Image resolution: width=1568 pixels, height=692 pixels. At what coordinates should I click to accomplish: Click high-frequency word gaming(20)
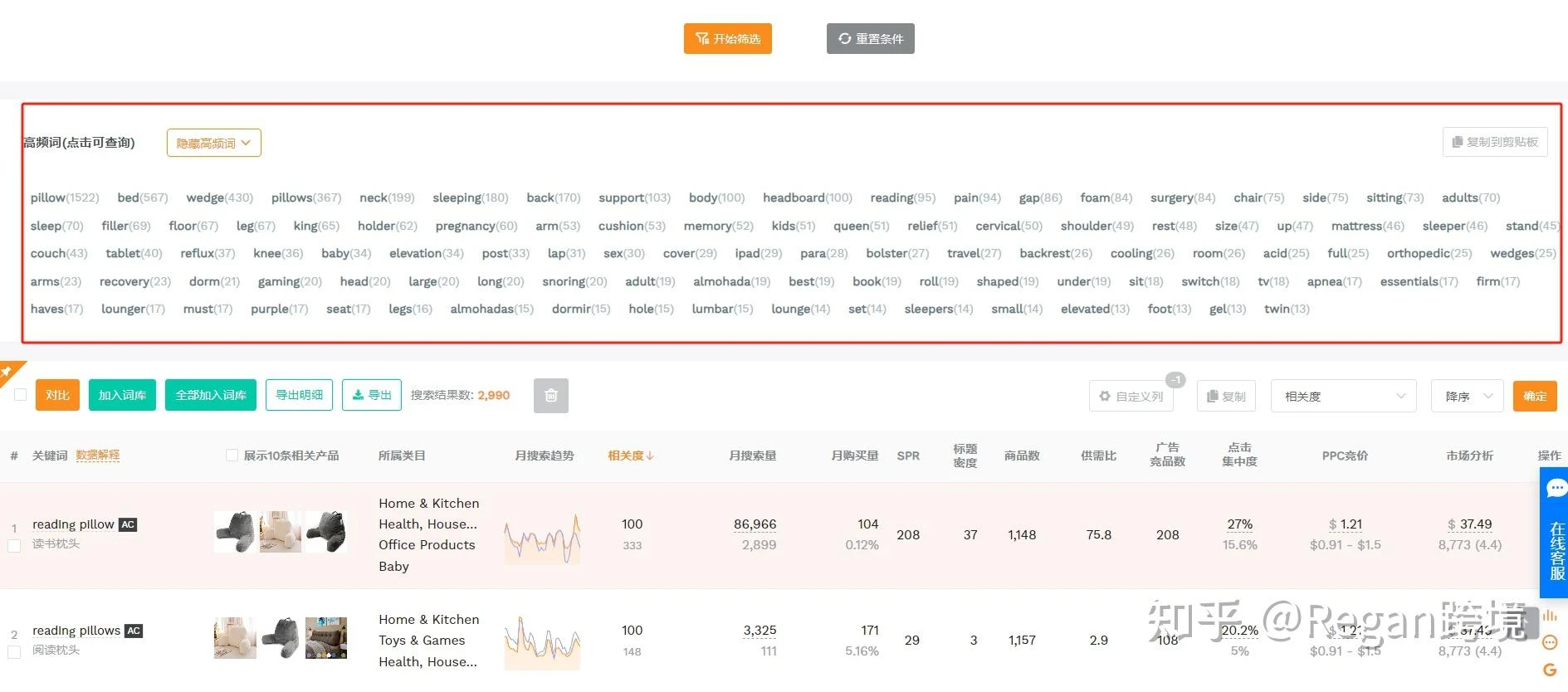point(290,281)
